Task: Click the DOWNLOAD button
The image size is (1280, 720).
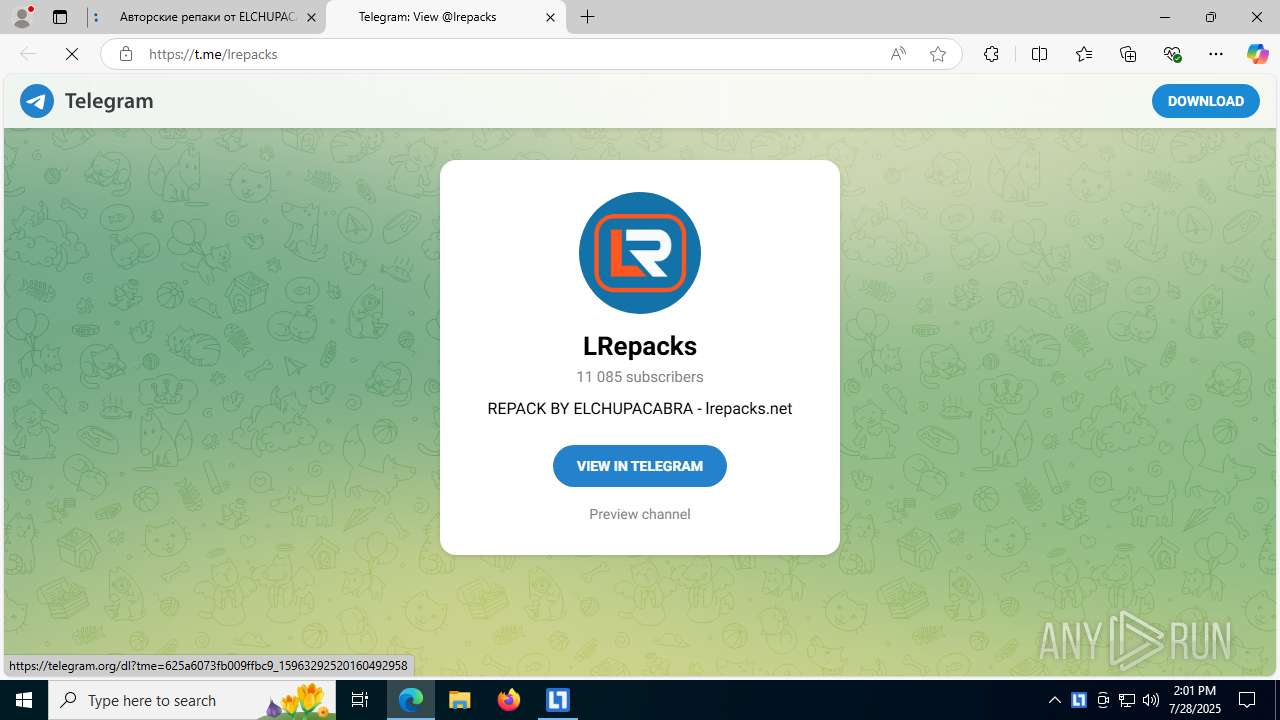Action: click(x=1205, y=101)
